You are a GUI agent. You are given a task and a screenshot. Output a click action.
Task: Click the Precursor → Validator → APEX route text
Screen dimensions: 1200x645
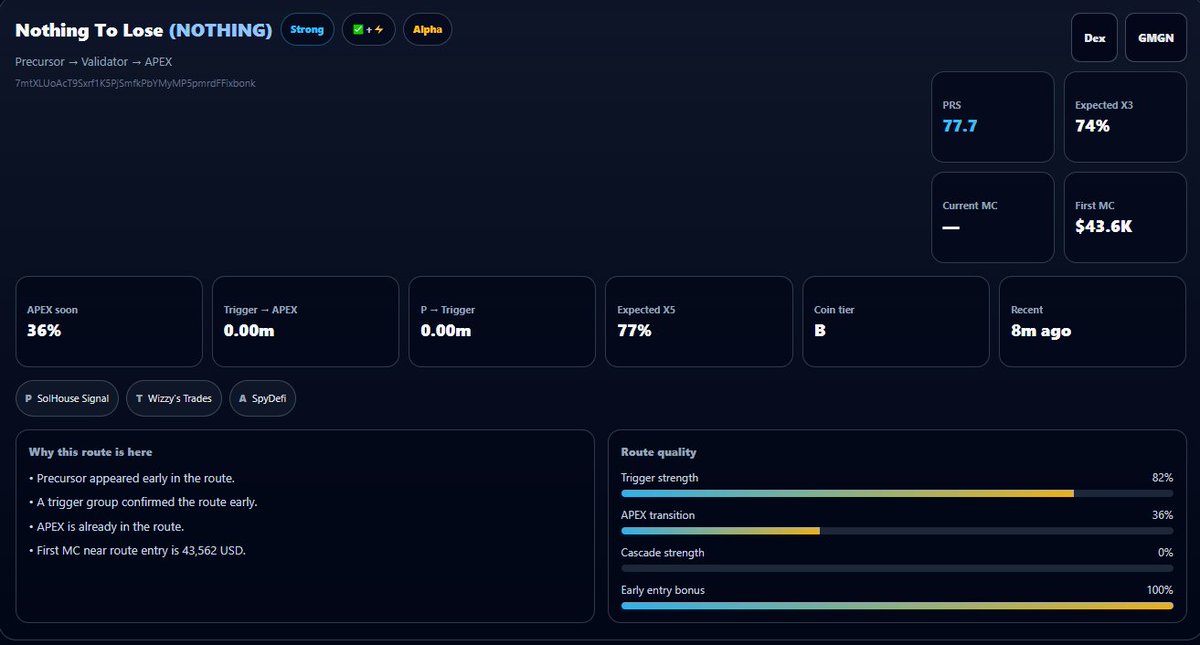click(94, 62)
